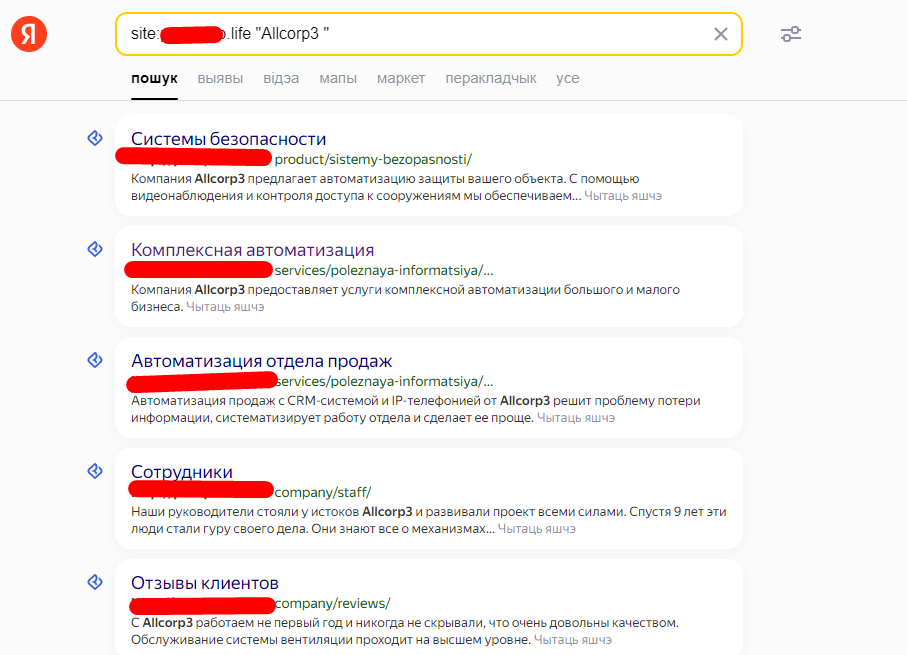The width and height of the screenshot is (907, 655).
Task: Open the search filters settings icon
Action: 791,34
